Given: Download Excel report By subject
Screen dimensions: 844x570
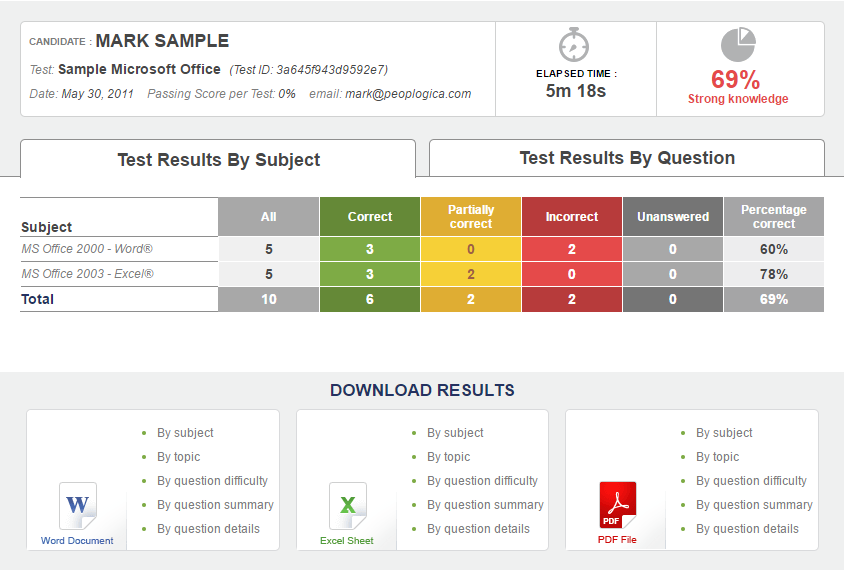Looking at the screenshot, I should point(455,433).
